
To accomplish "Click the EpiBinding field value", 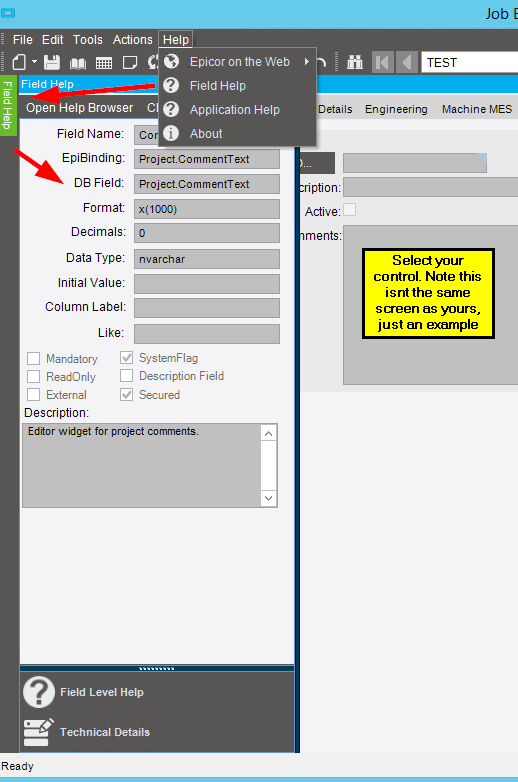I will pyautogui.click(x=207, y=159).
